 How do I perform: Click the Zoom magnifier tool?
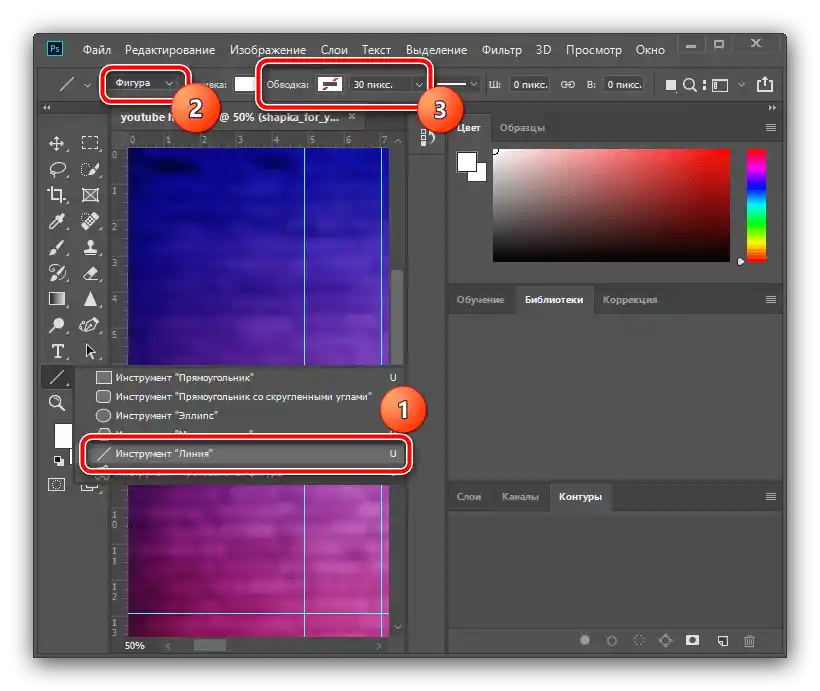tap(58, 402)
